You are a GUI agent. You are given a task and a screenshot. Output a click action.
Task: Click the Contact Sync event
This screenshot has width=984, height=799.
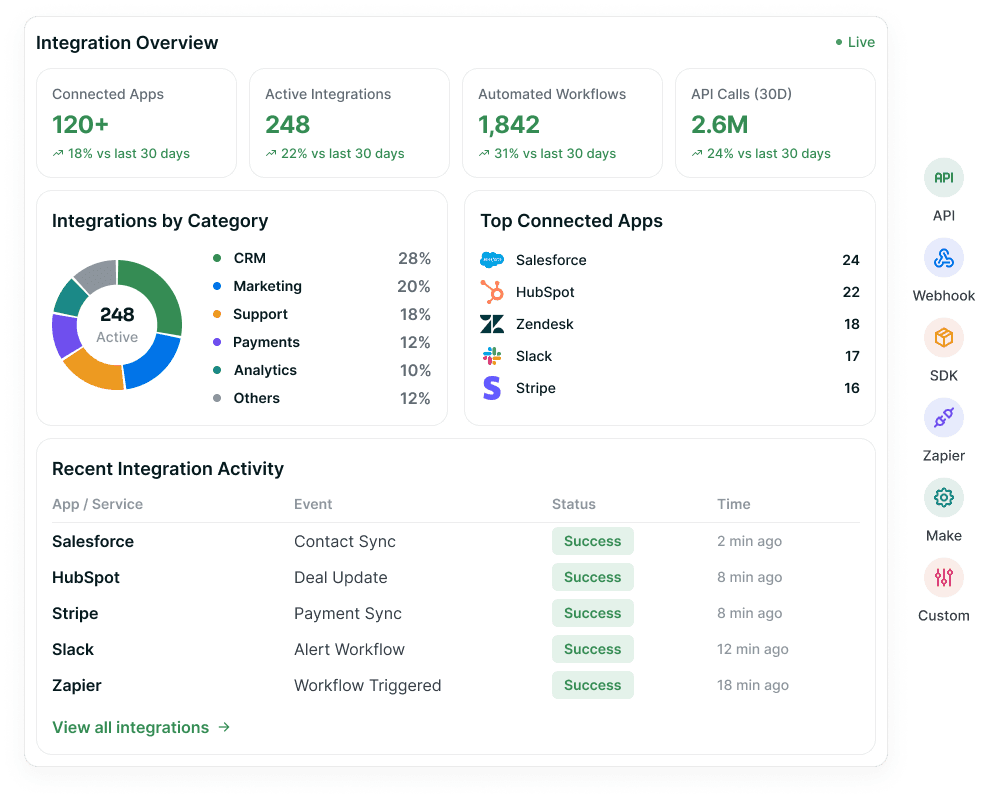click(345, 541)
